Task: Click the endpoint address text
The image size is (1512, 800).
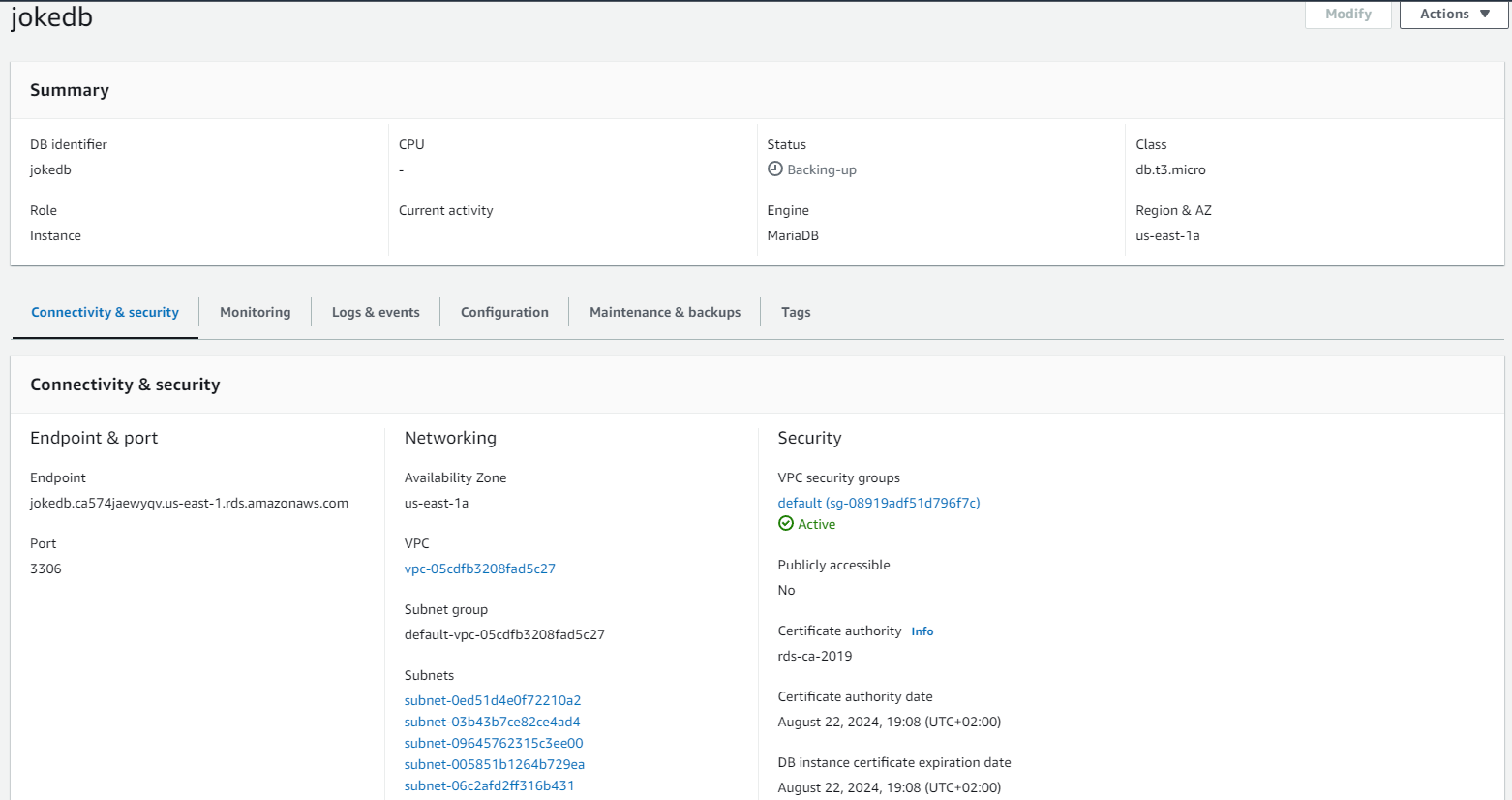Action: (189, 503)
